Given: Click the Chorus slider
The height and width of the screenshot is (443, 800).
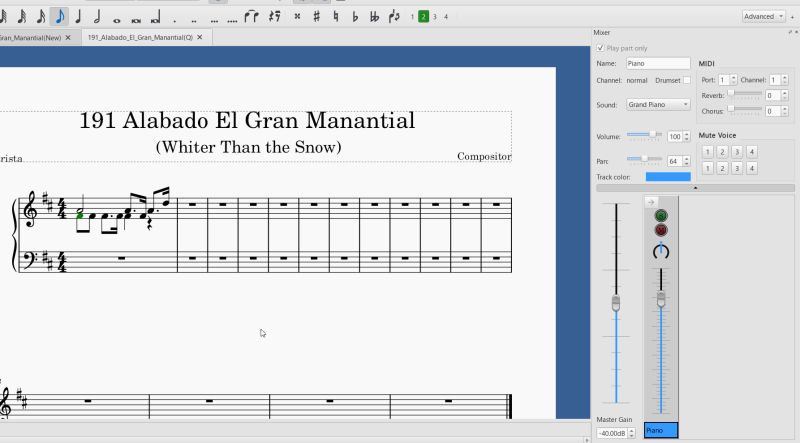Looking at the screenshot, I should (745, 110).
